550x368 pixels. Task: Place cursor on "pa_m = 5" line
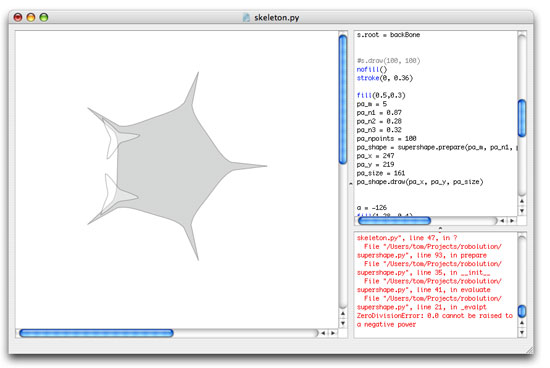(371, 104)
